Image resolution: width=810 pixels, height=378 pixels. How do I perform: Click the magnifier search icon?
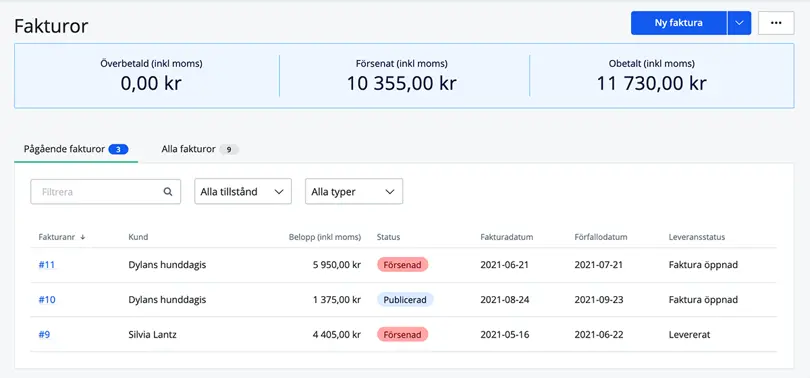click(x=168, y=192)
